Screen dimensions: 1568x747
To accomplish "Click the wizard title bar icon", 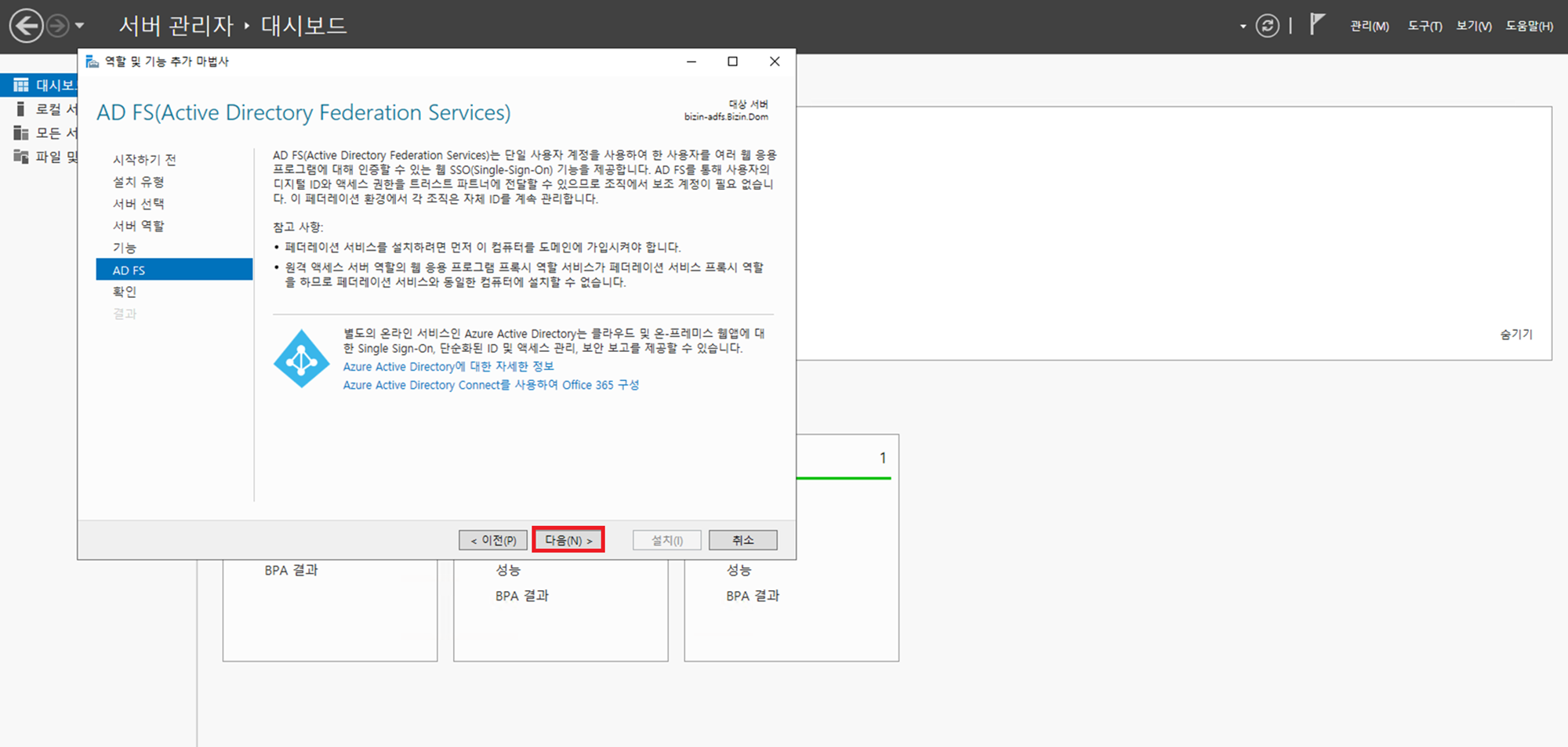I will pos(93,61).
